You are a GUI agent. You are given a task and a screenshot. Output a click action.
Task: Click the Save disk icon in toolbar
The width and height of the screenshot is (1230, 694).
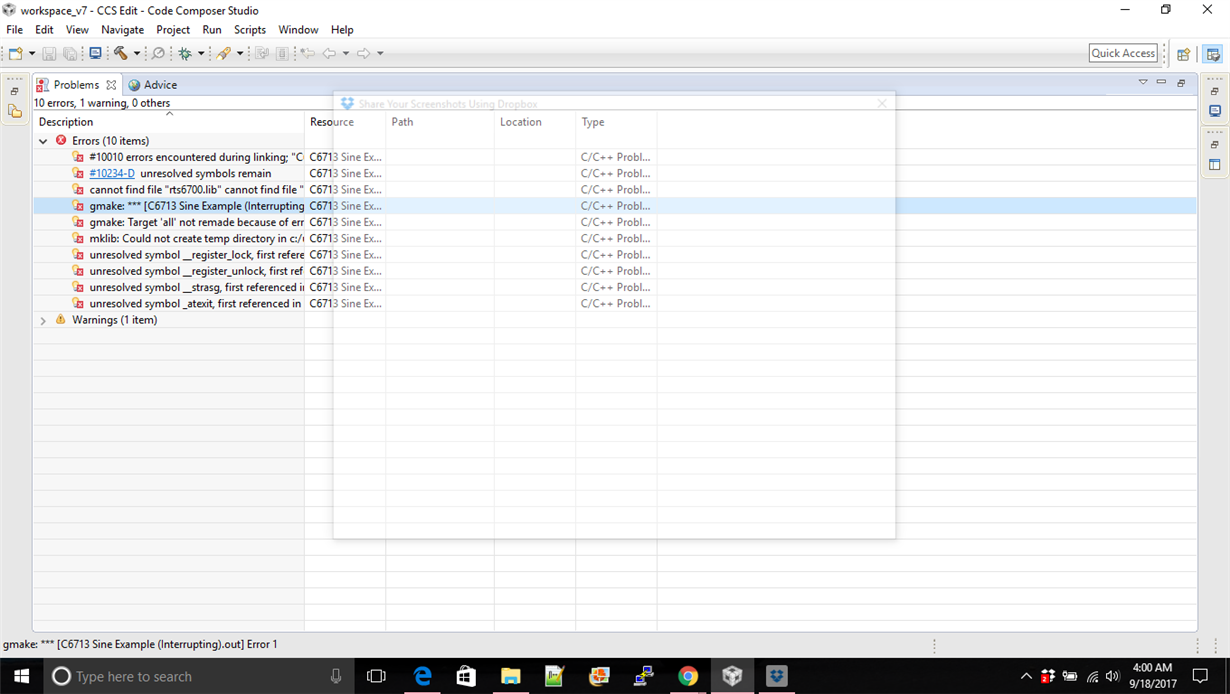click(49, 53)
